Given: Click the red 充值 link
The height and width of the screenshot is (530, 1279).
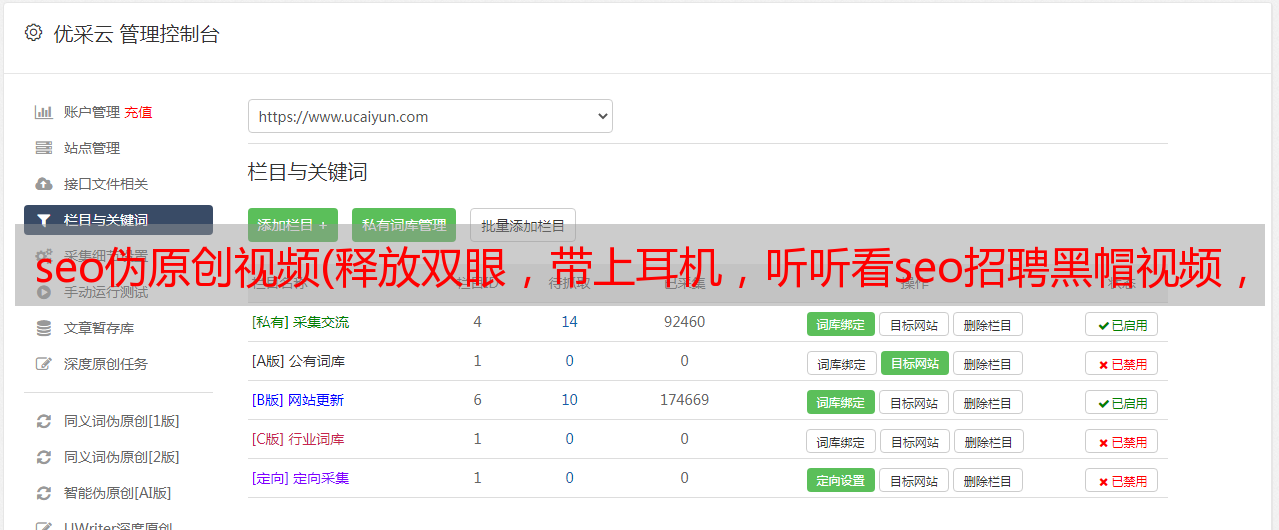Looking at the screenshot, I should [138, 112].
